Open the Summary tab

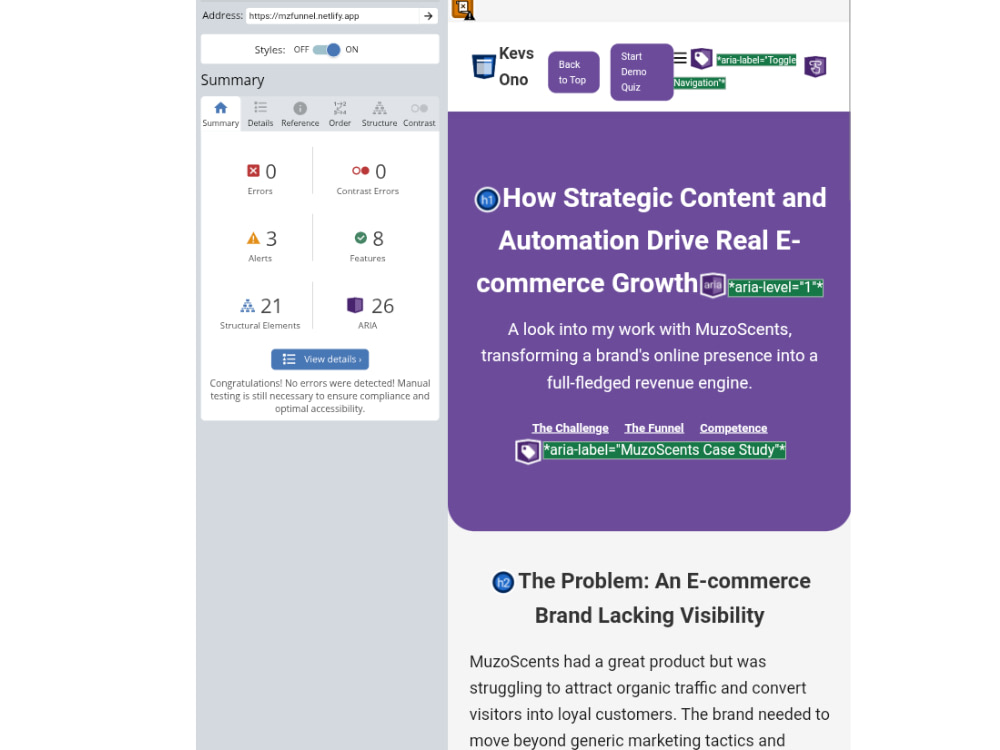pyautogui.click(x=221, y=114)
